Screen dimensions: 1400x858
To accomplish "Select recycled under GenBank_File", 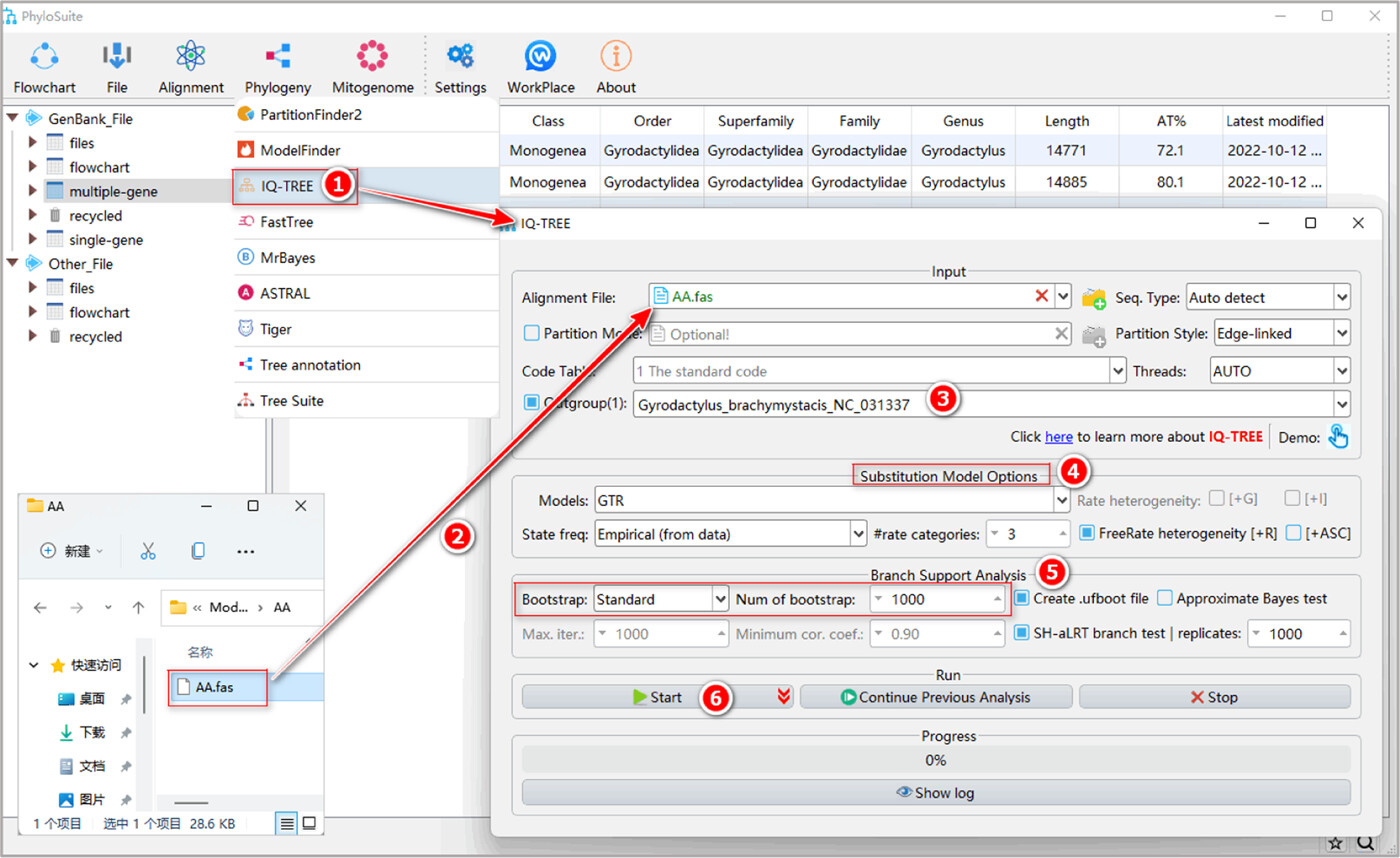I will [x=96, y=215].
